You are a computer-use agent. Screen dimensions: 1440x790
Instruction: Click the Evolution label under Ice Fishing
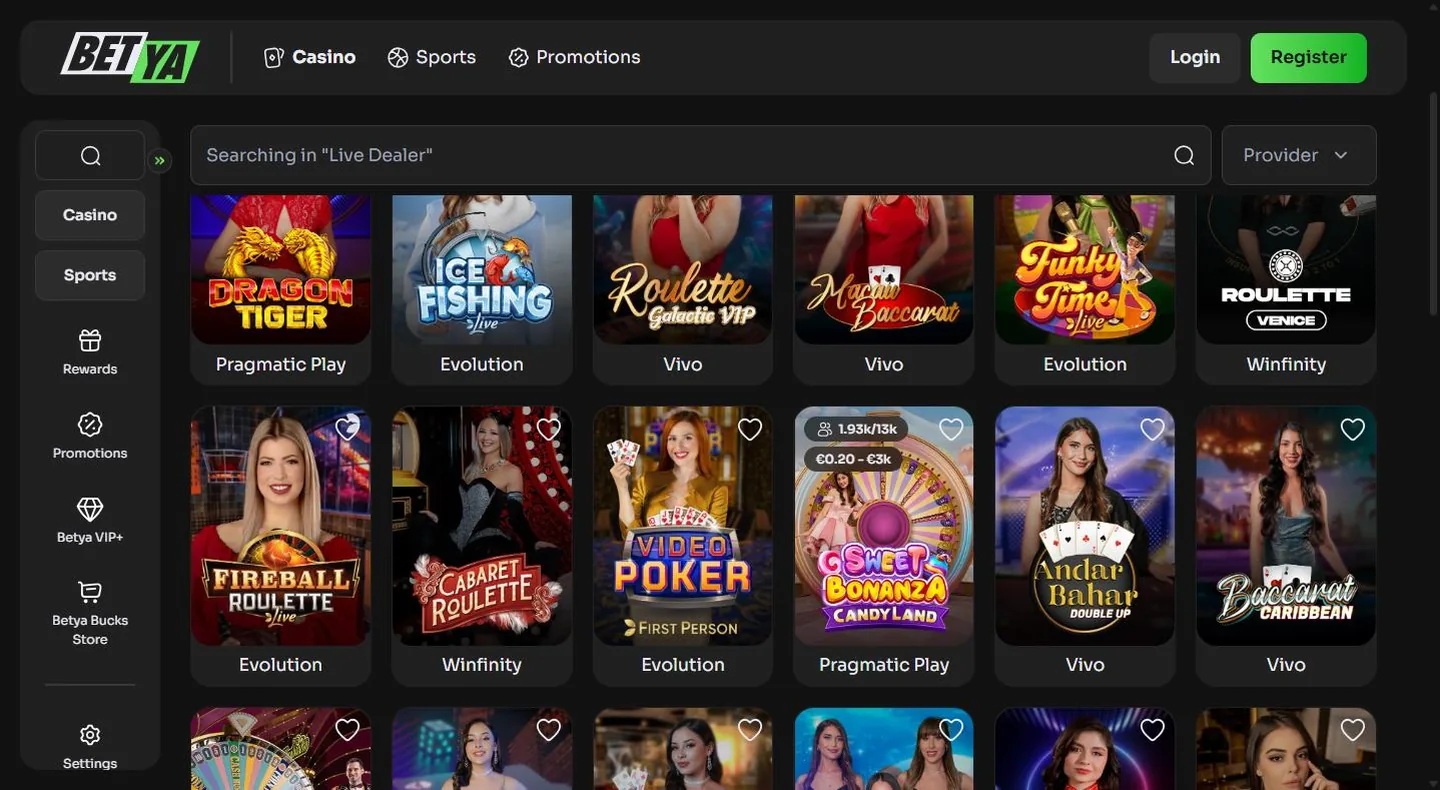[482, 364]
